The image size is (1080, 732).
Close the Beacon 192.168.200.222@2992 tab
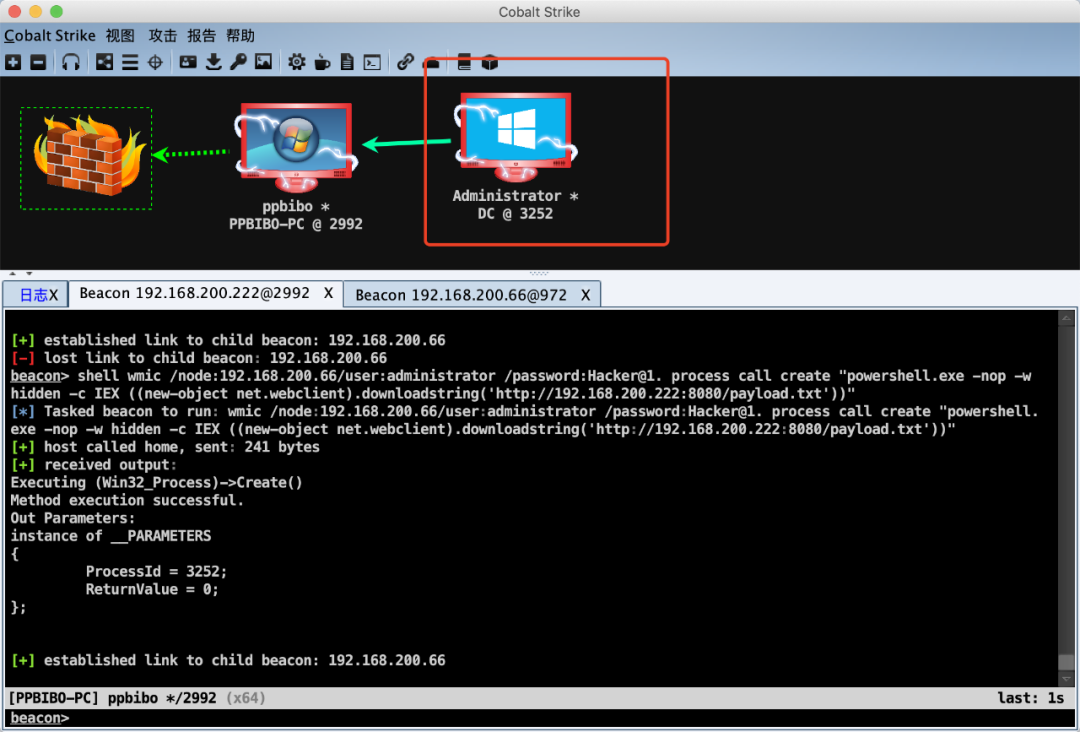tap(329, 293)
